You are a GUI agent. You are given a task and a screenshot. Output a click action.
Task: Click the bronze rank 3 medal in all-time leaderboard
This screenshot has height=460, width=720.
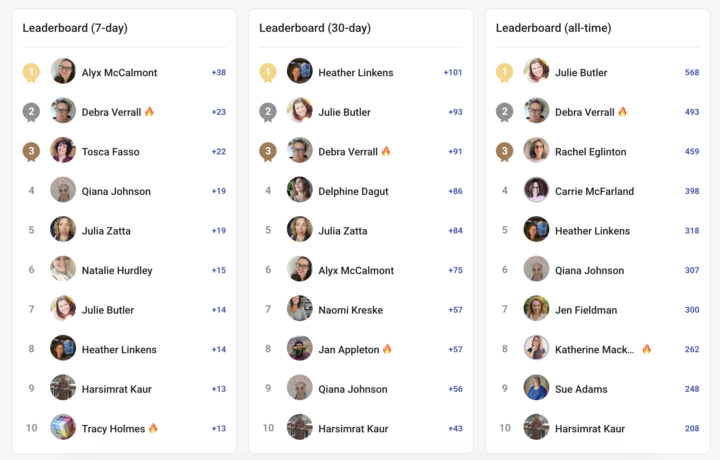click(505, 152)
